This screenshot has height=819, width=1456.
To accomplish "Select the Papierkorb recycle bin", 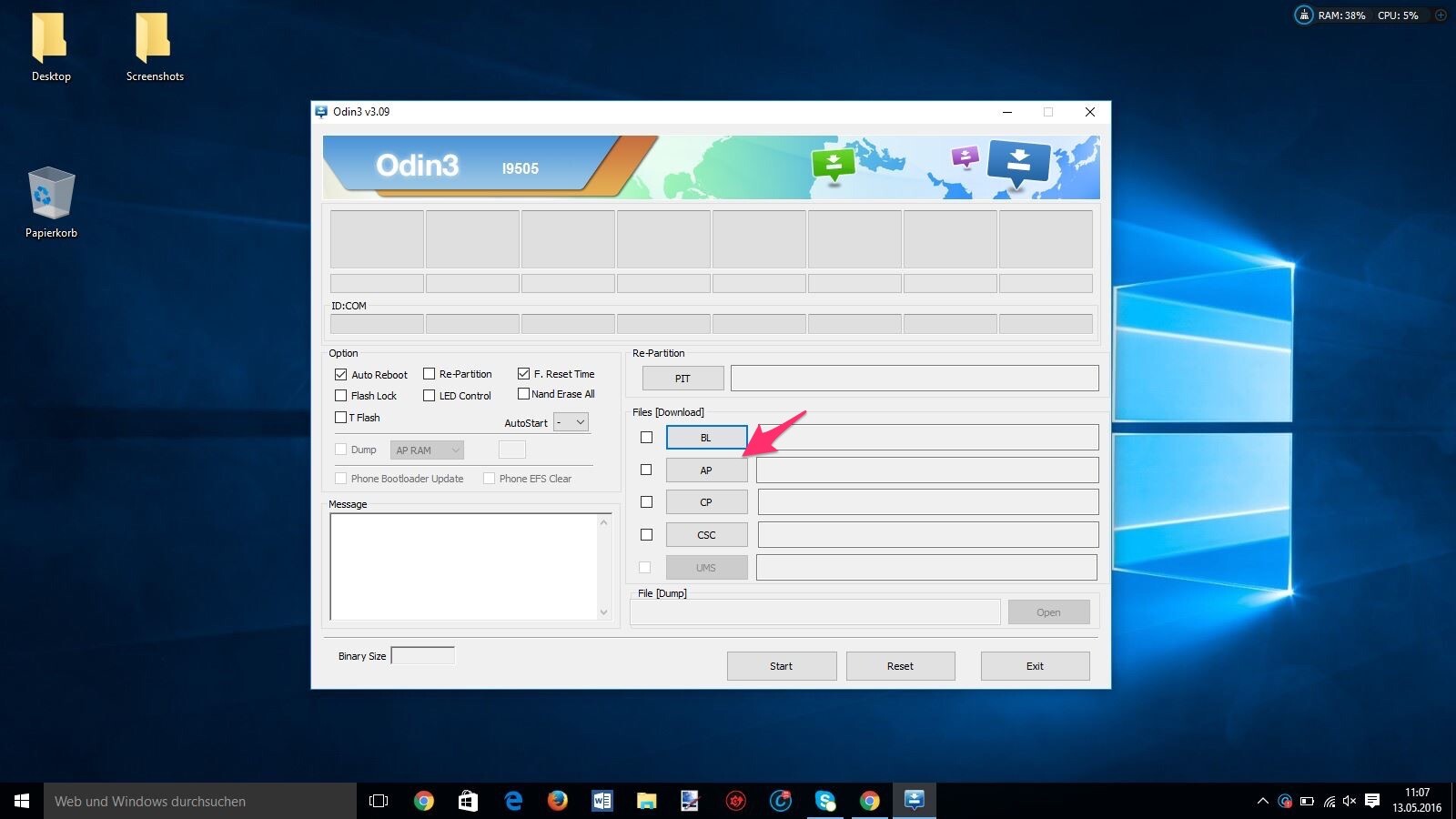I will (51, 203).
